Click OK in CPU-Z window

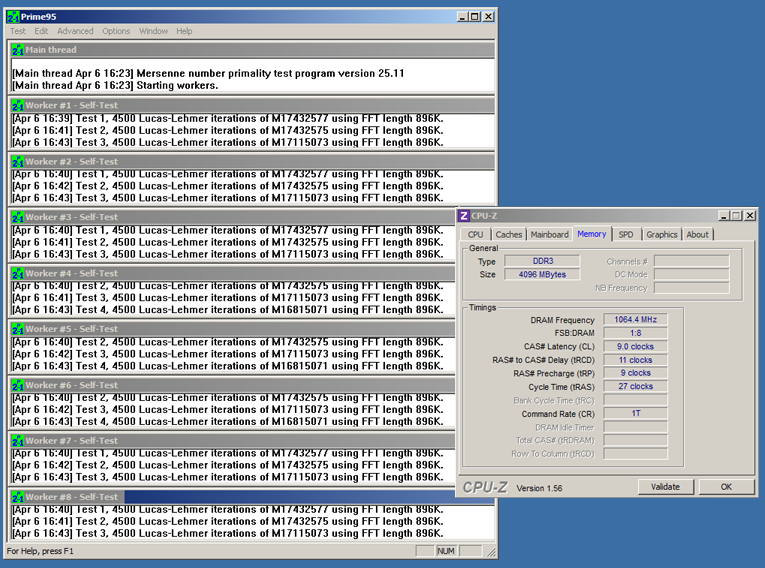(x=726, y=487)
